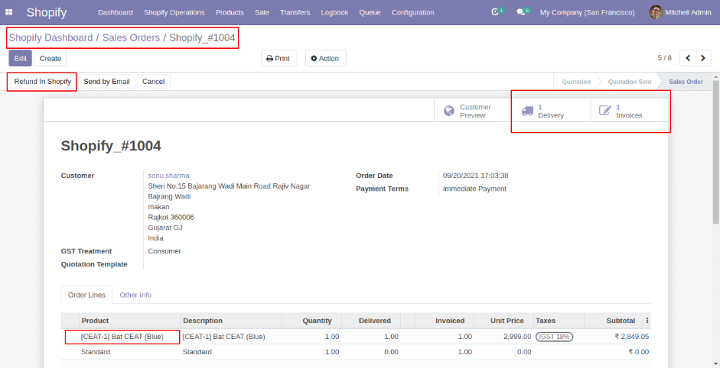Click the record pager 5 / 8
Image resolution: width=720 pixels, height=368 pixels.
[x=664, y=58]
